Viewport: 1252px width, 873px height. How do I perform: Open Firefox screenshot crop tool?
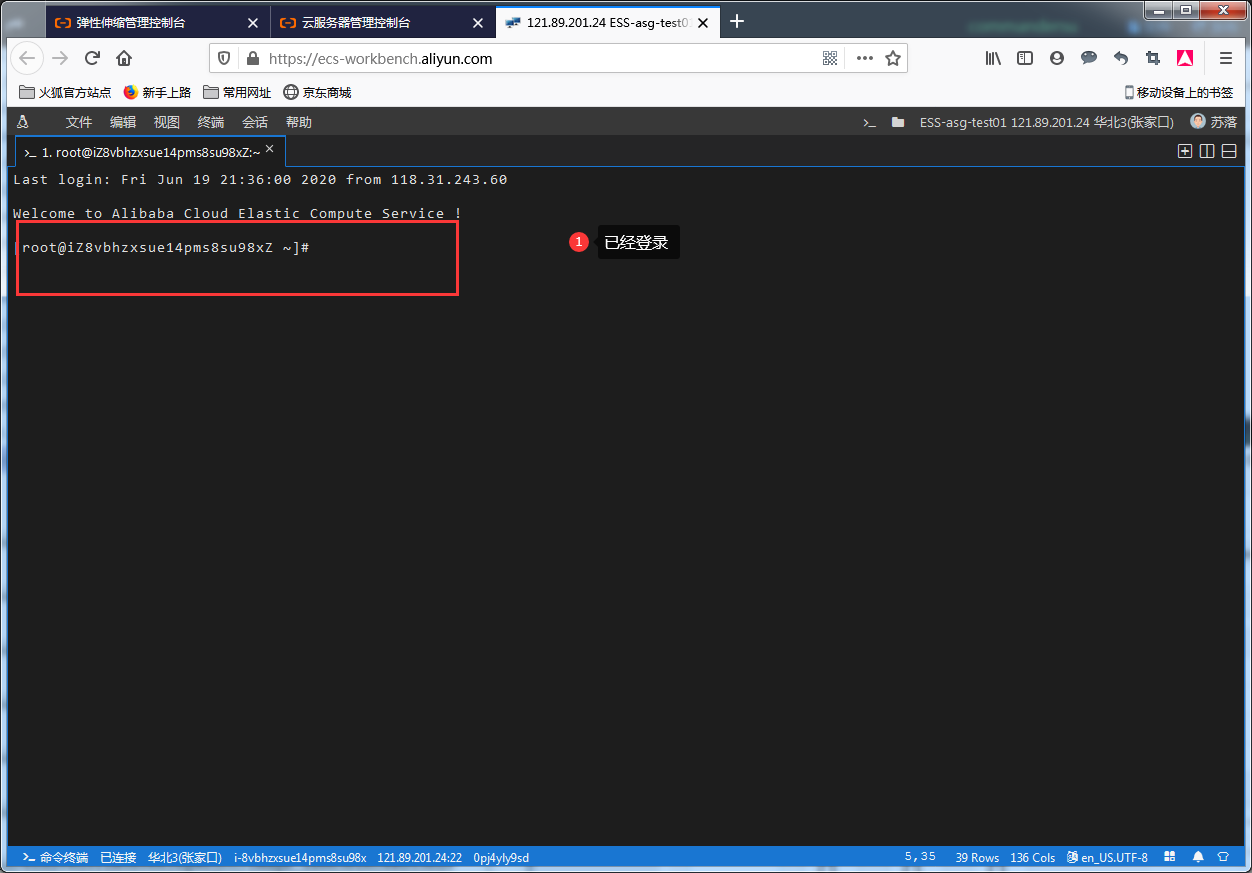pos(1153,58)
